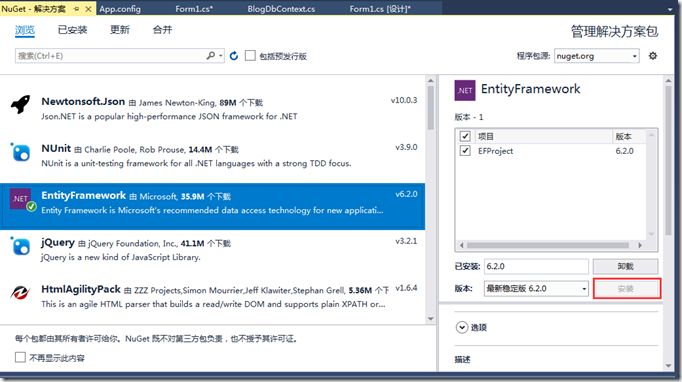Toggle the include prerelease checkbox
The width and height of the screenshot is (682, 382).
(x=250, y=56)
